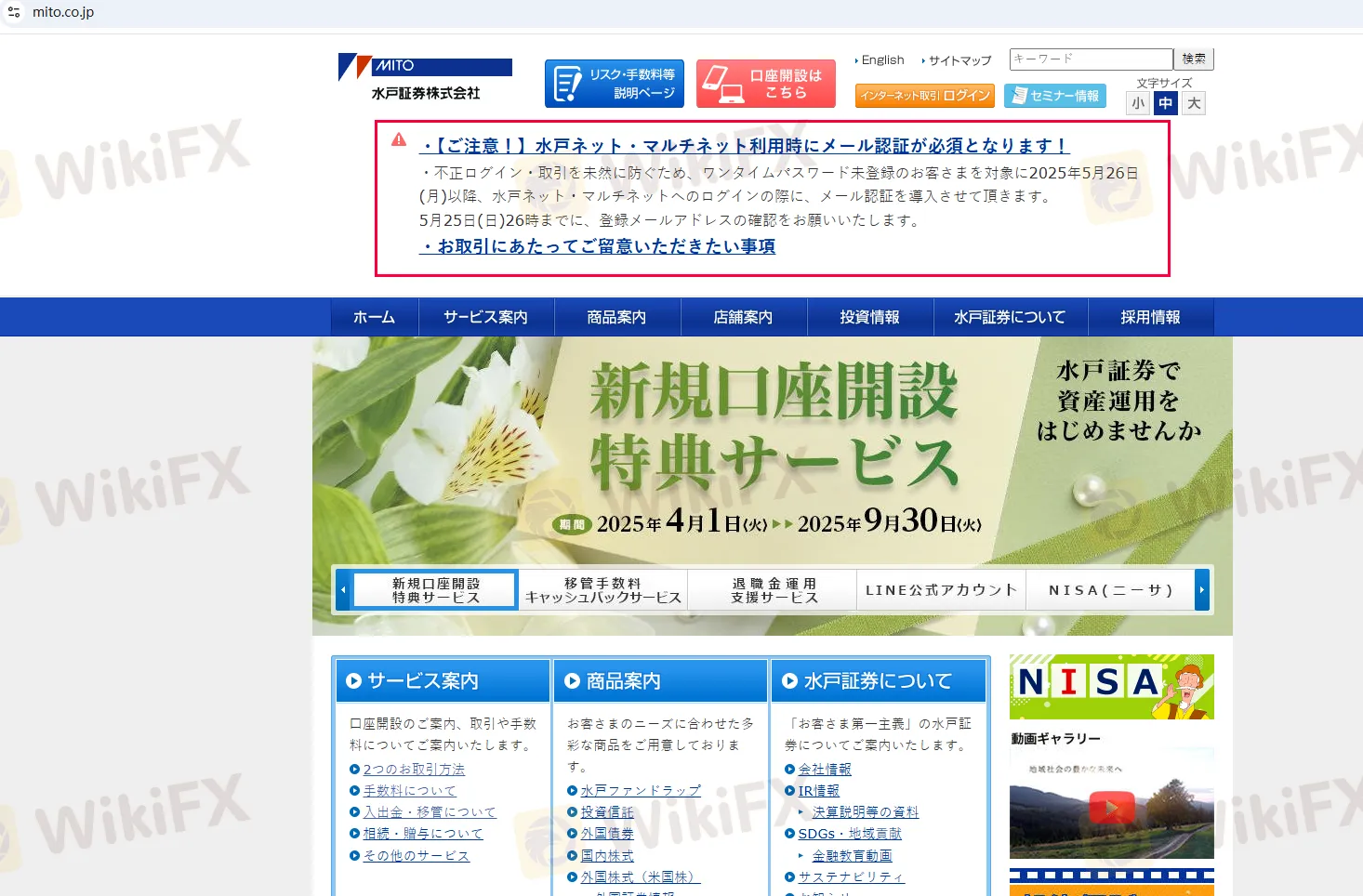Viewport: 1363px width, 896px height.
Task: Open 店舗案内 navigation menu
Action: click(744, 317)
